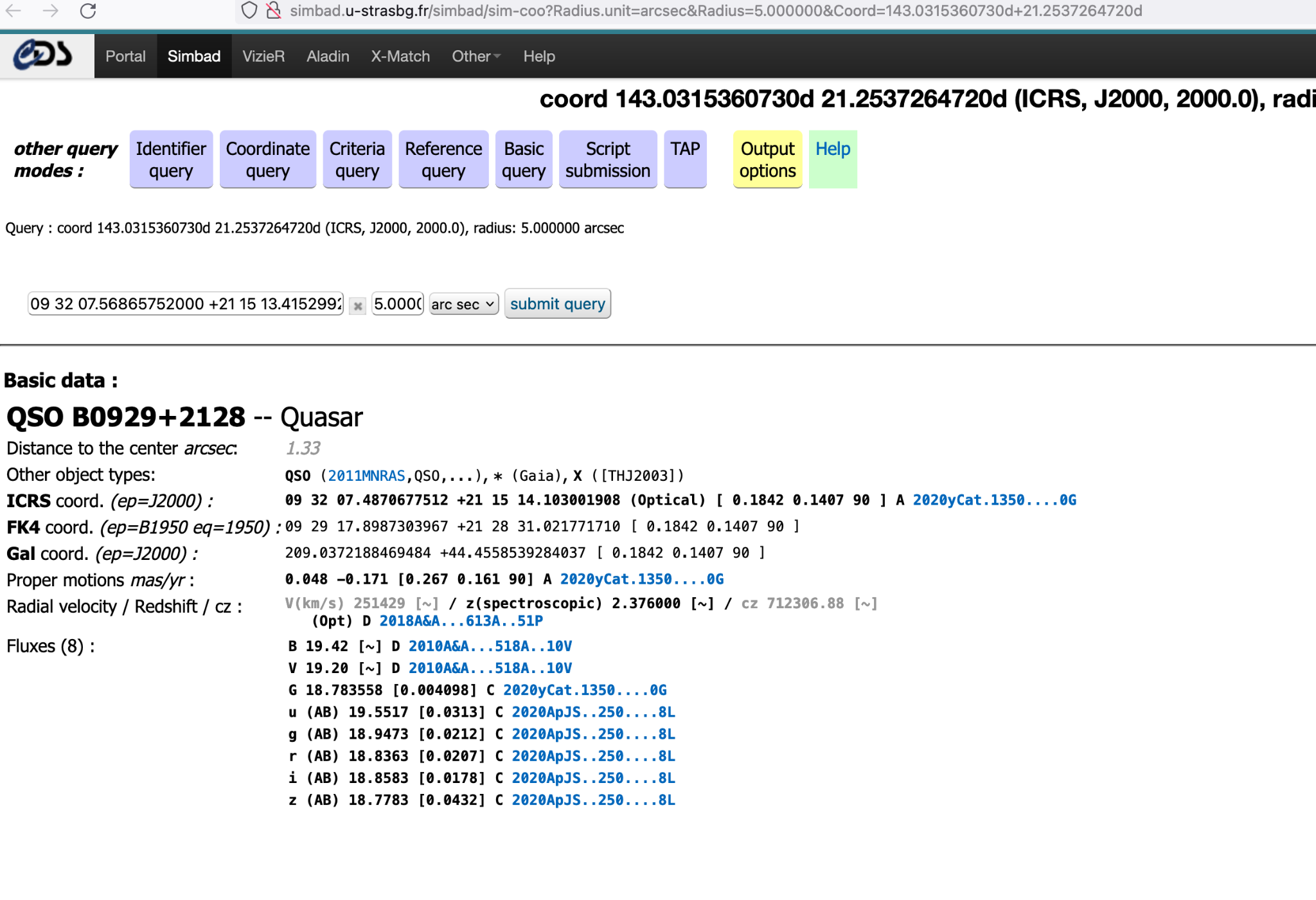This screenshot has width=1316, height=900.
Task: Open the green Help button
Action: [x=833, y=159]
